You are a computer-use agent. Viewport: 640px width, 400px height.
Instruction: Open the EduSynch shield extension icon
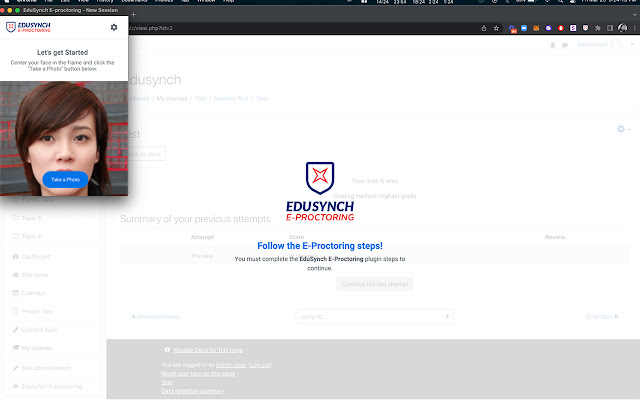coord(585,28)
